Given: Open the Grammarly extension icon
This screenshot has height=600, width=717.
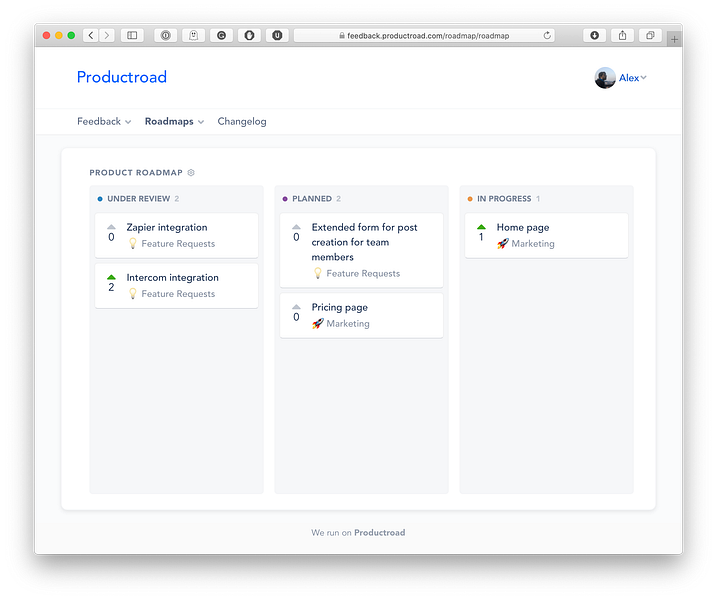Looking at the screenshot, I should [x=221, y=35].
